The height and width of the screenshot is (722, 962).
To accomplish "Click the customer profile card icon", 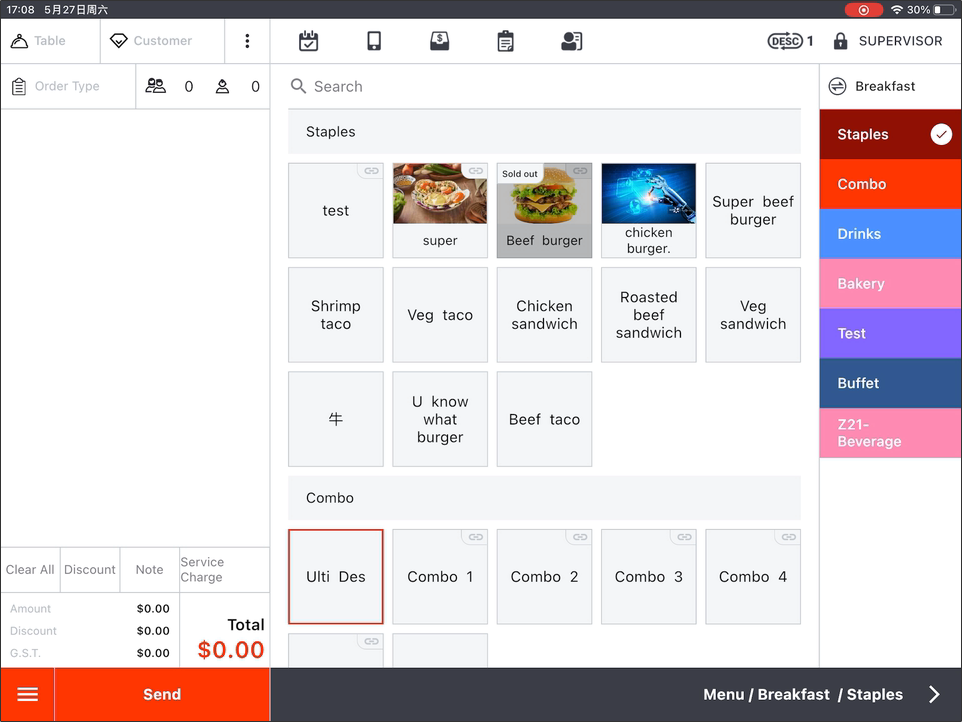I will (571, 41).
